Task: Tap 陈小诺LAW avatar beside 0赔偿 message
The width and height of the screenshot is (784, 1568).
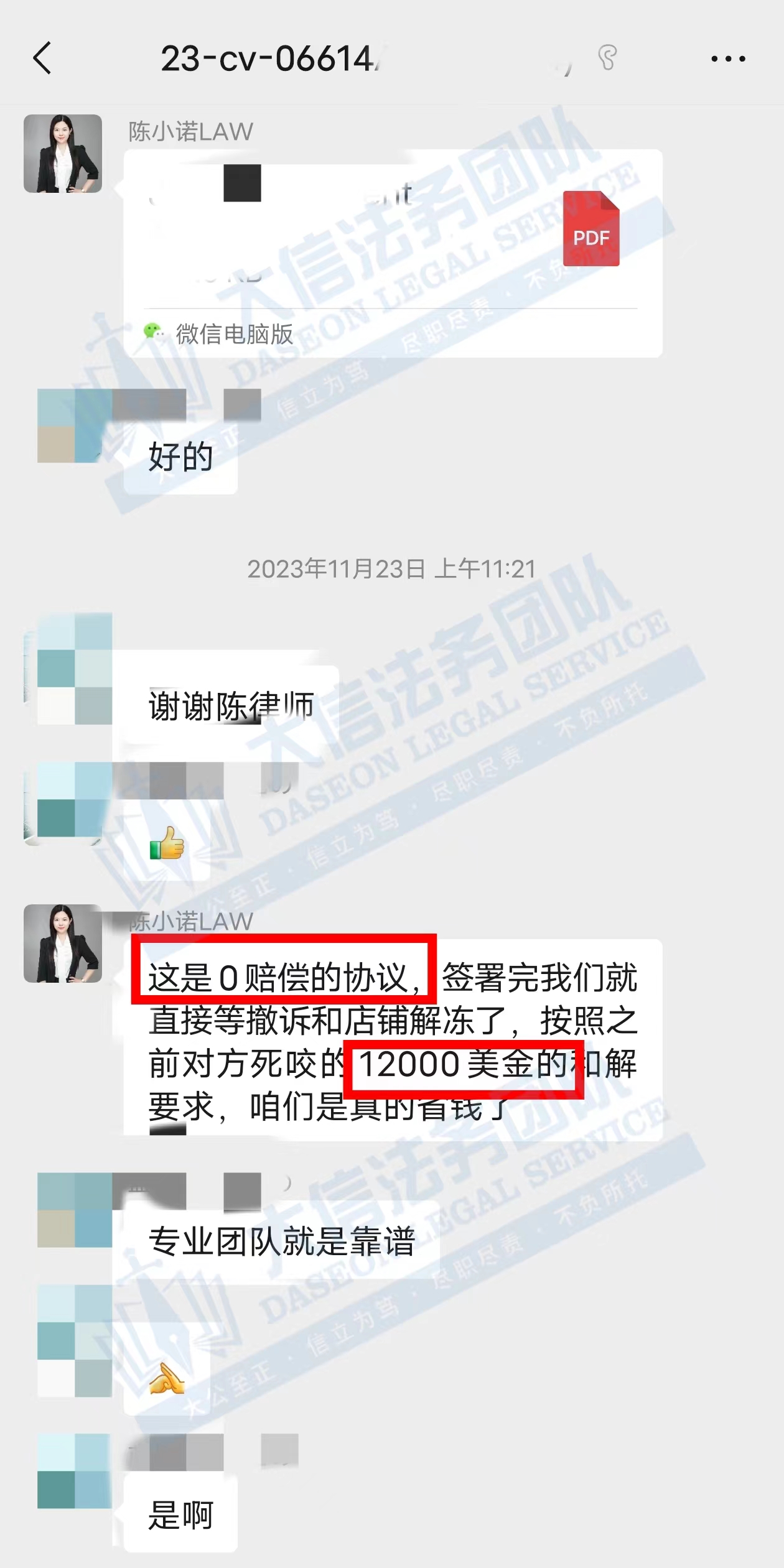Action: click(x=63, y=944)
